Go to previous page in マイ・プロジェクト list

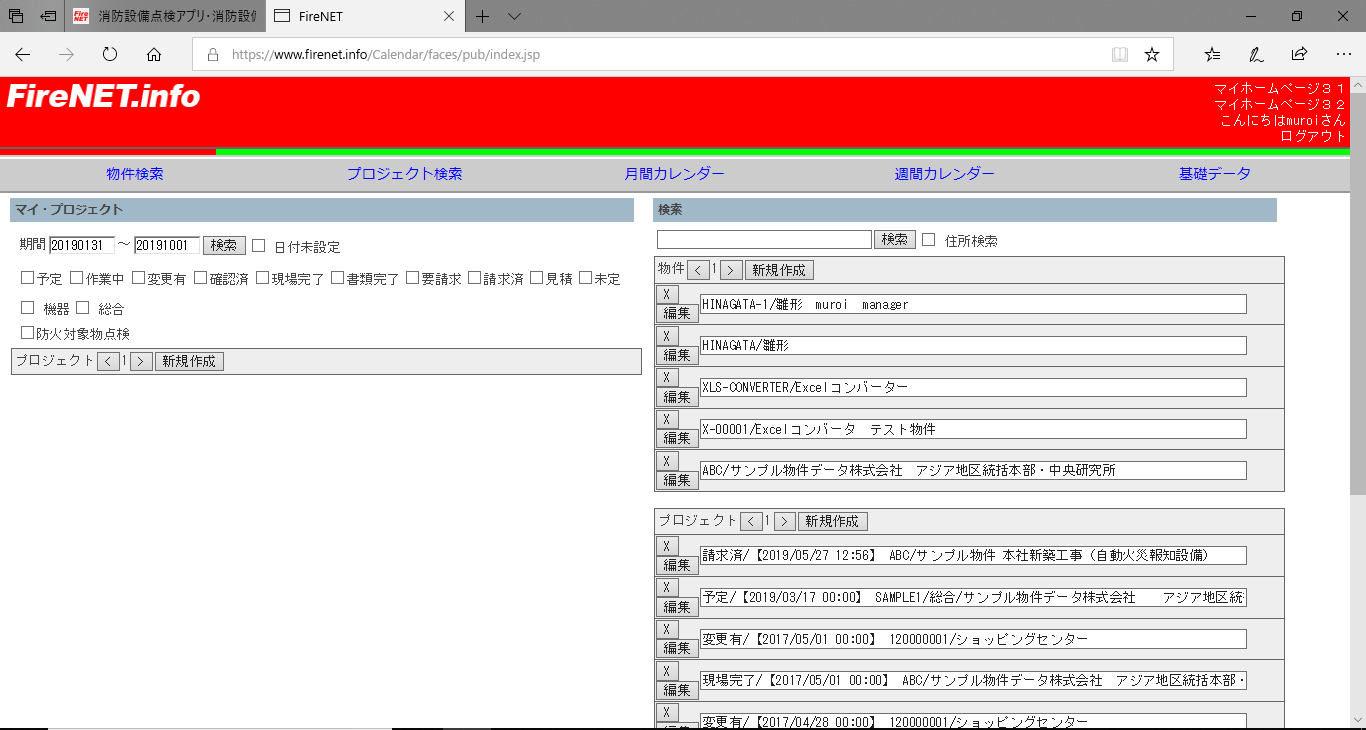pyautogui.click(x=108, y=362)
